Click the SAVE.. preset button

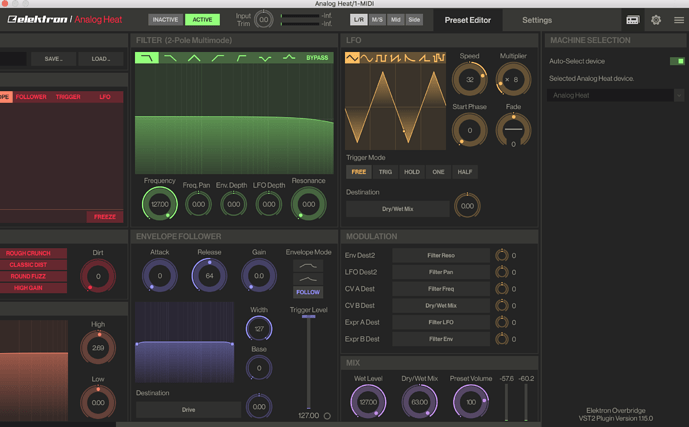coord(53,59)
